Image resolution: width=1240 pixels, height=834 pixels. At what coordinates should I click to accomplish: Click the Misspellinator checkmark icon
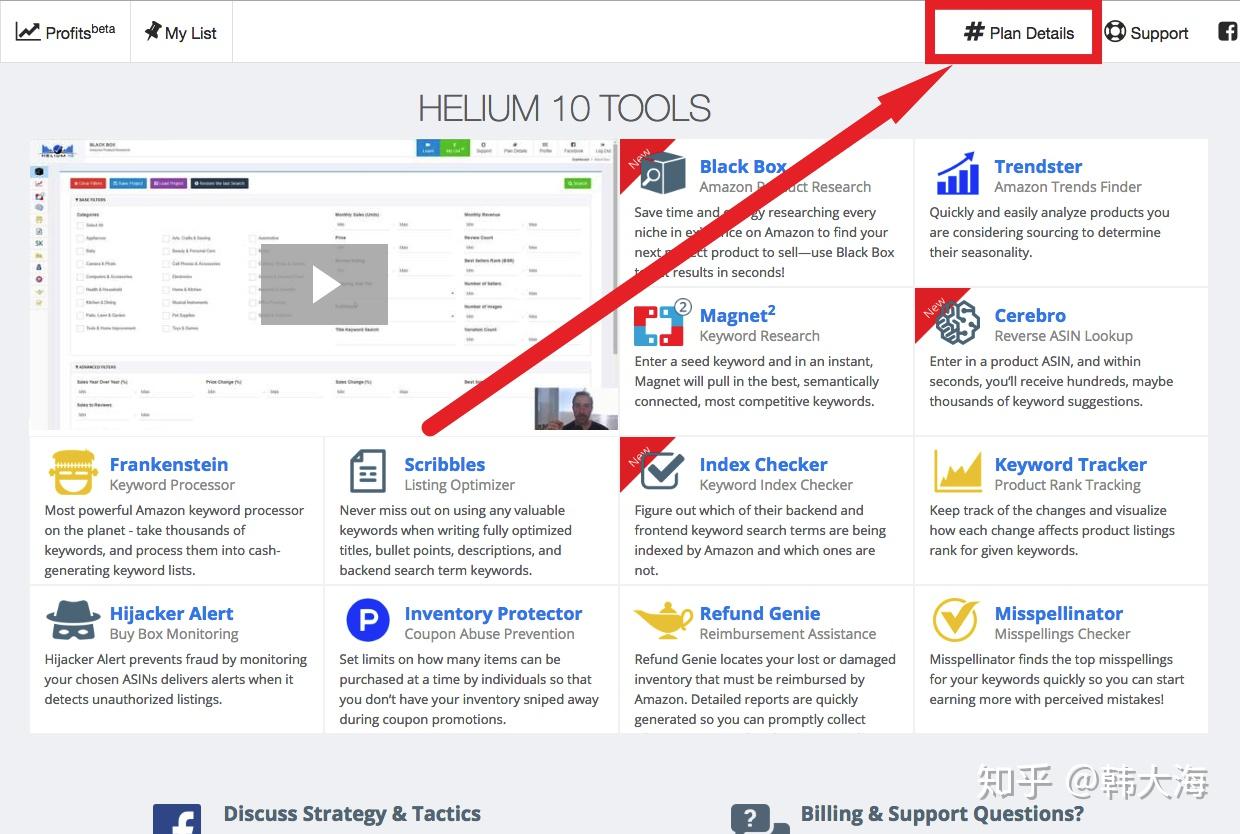(956, 621)
